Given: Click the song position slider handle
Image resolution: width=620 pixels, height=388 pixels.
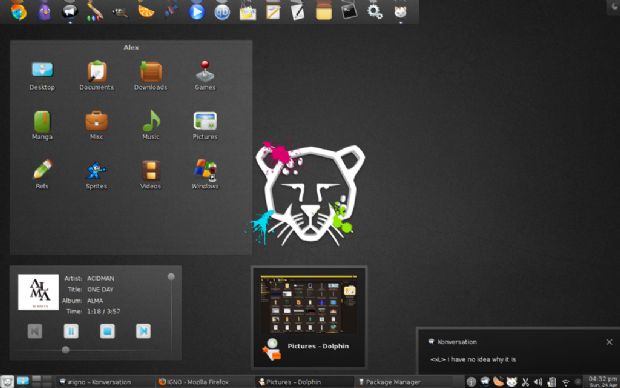Looking at the screenshot, I should coord(66,350).
